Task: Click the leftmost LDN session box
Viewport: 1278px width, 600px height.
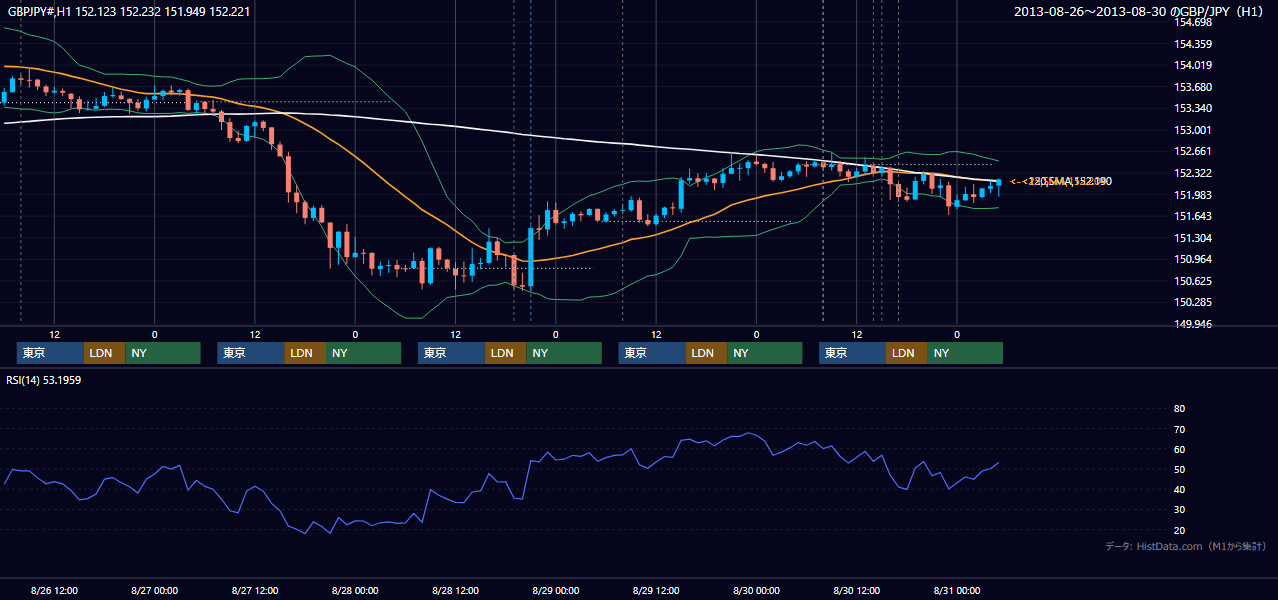Action: [x=104, y=353]
